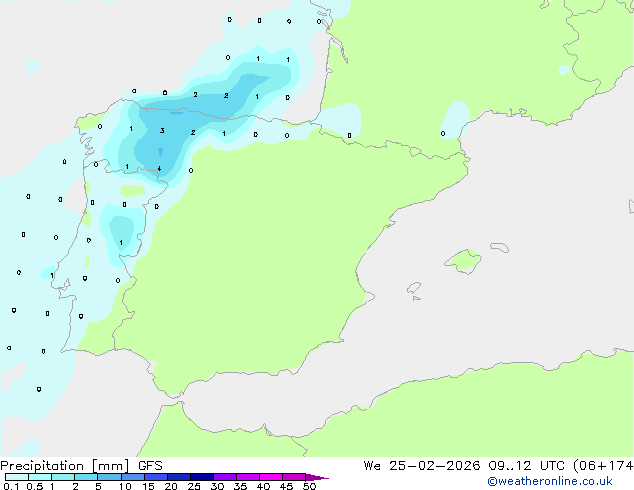Pick the 40–45 mm magenta legend swatch
Screen dimensions: 634x490
[x=271, y=477]
